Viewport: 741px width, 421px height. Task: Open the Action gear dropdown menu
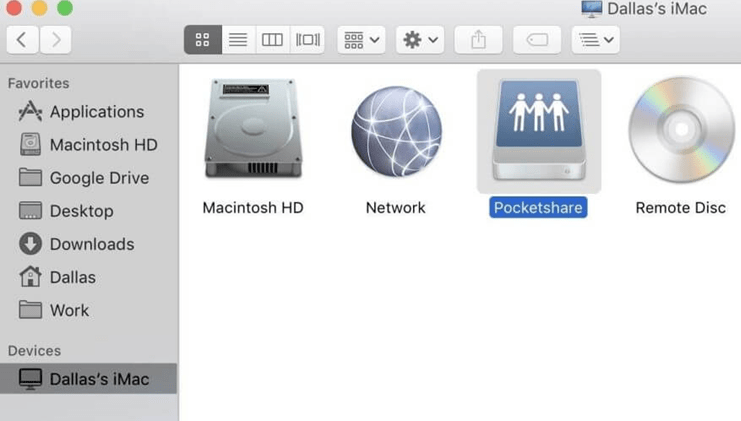pyautogui.click(x=420, y=40)
